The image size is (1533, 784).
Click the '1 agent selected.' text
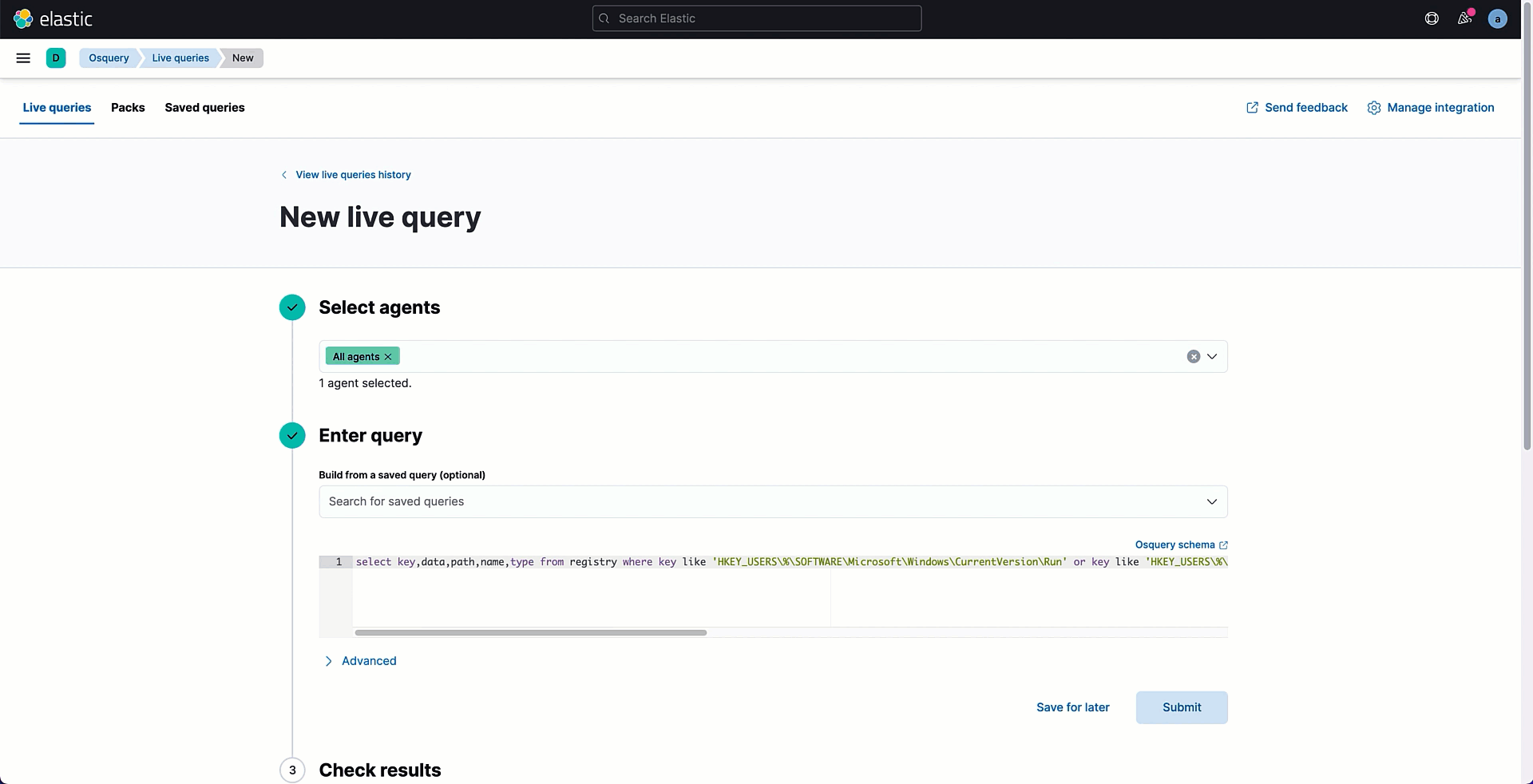pos(365,383)
